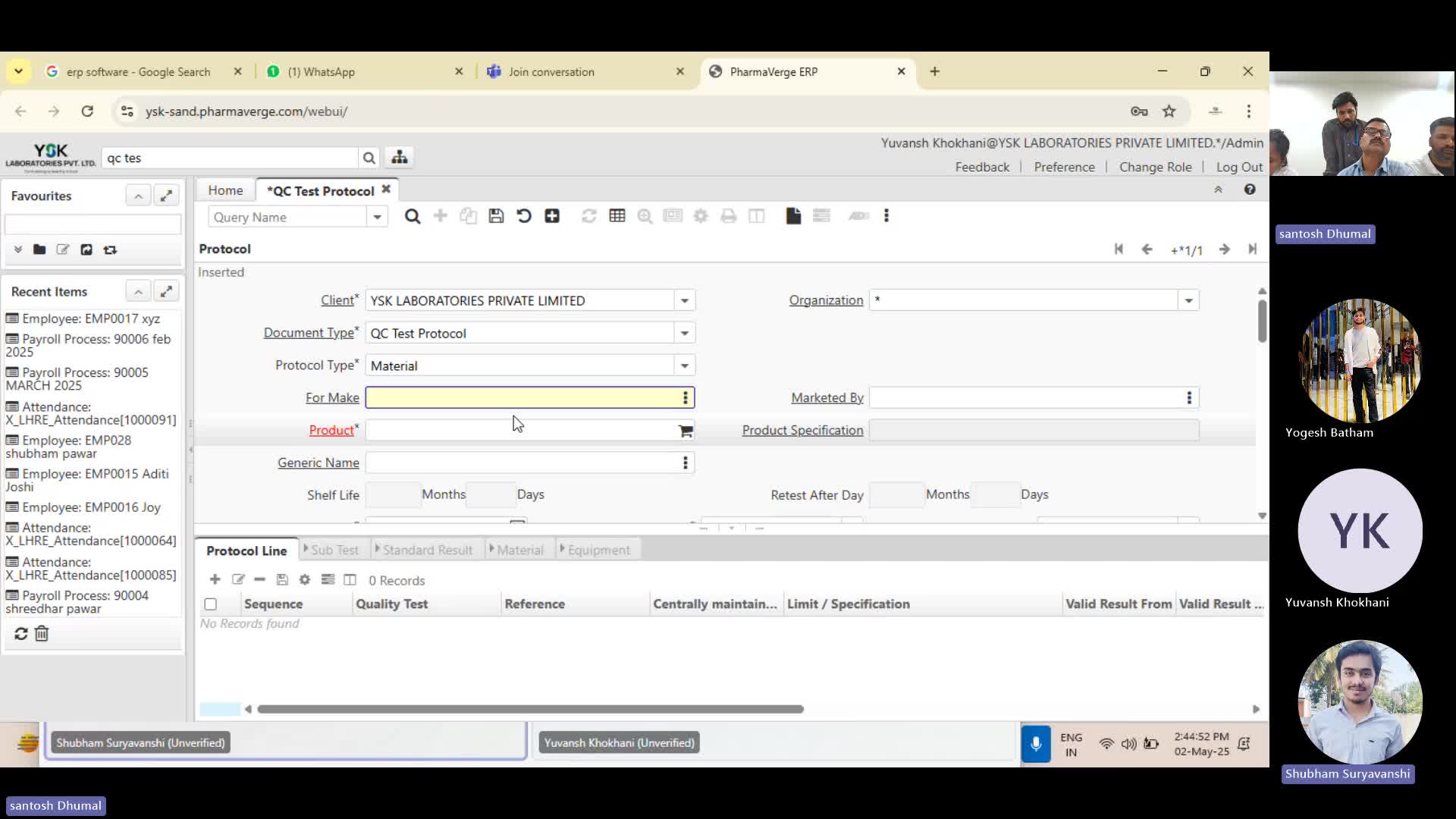The image size is (1456, 819).
Task: Click the greyed-out New Record plus icon
Action: point(440,216)
